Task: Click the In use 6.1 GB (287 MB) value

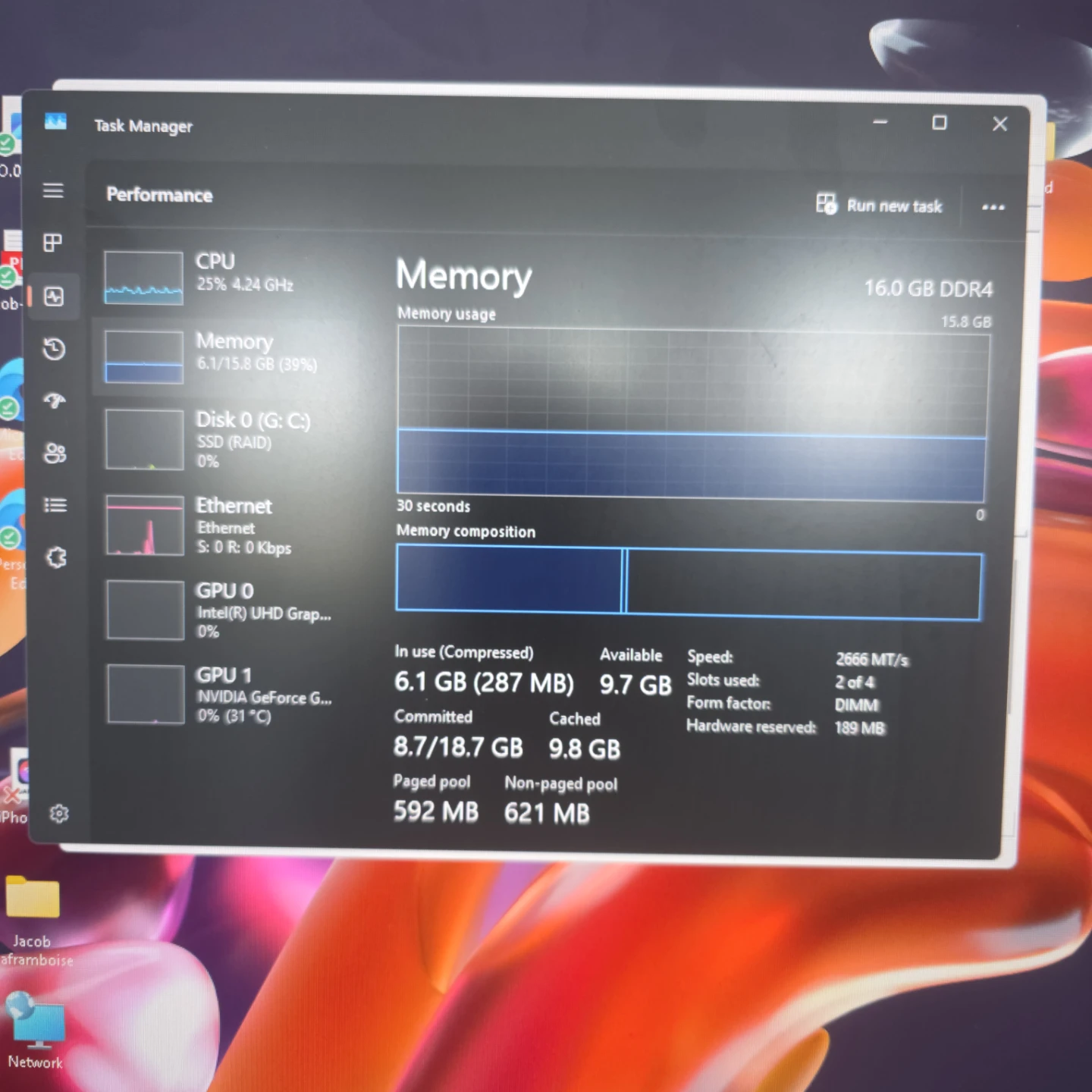Action: click(484, 682)
